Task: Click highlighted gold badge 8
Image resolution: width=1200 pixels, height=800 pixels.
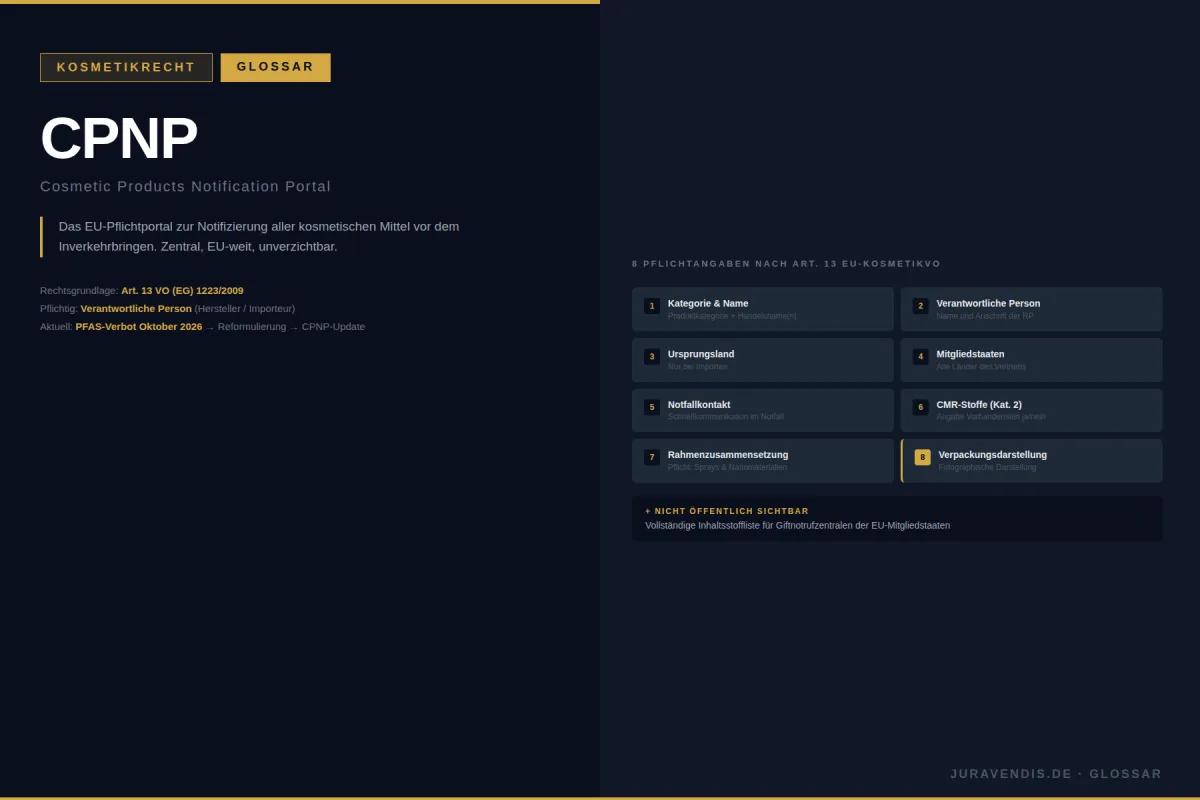Action: coord(922,457)
